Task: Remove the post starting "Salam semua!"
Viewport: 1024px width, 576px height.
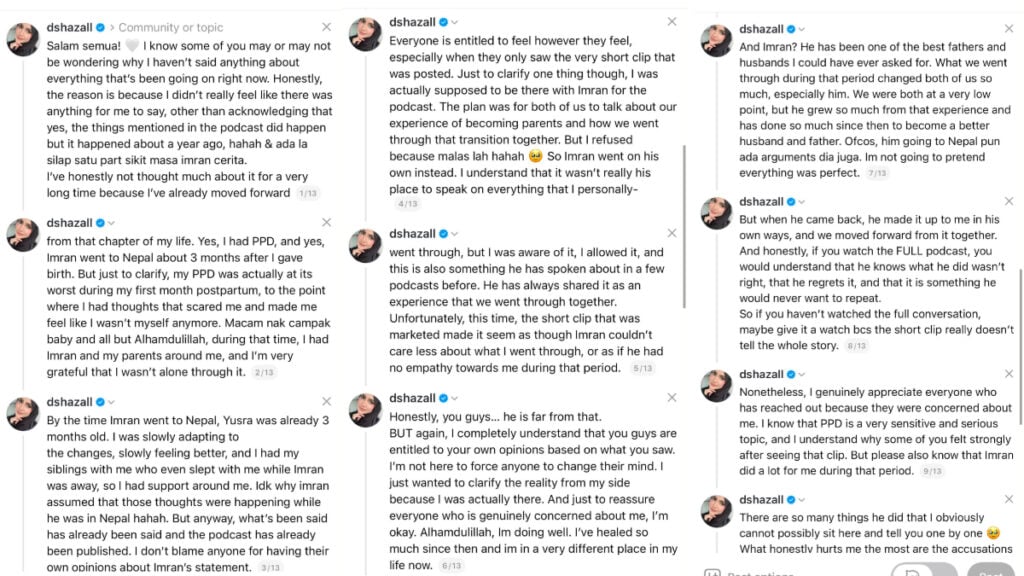Action: point(327,27)
